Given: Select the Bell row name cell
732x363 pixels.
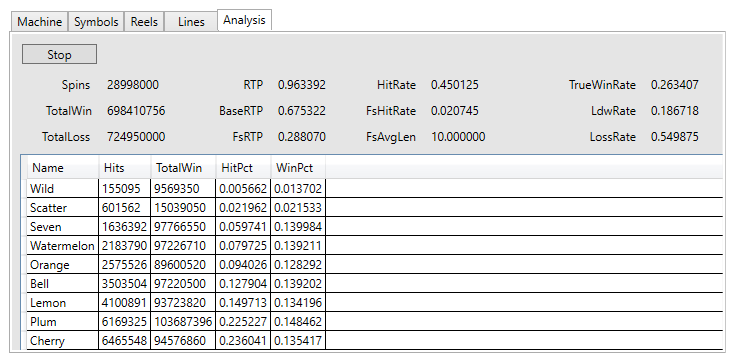Looking at the screenshot, I should [x=63, y=284].
